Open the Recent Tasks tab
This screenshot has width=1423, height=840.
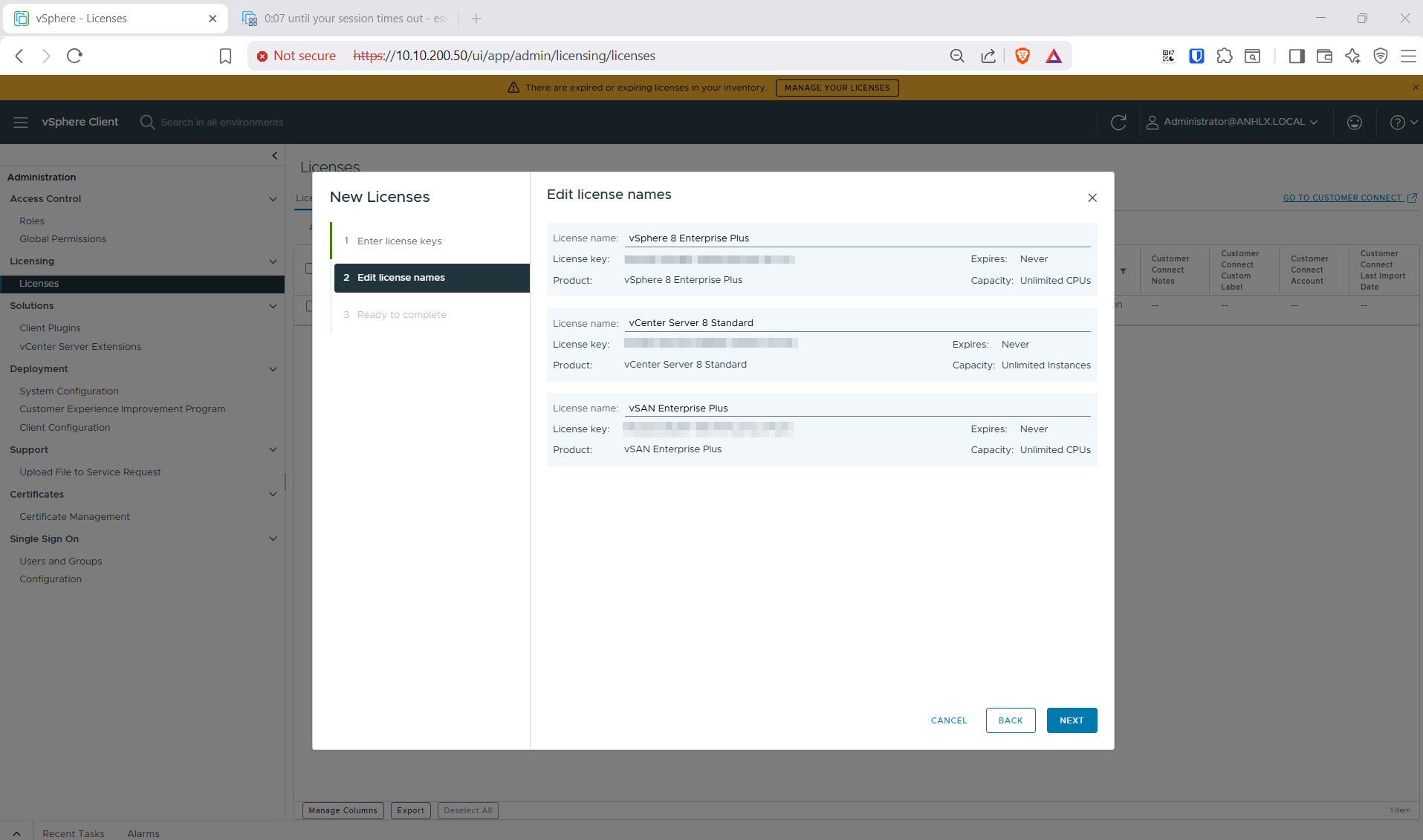[74, 833]
